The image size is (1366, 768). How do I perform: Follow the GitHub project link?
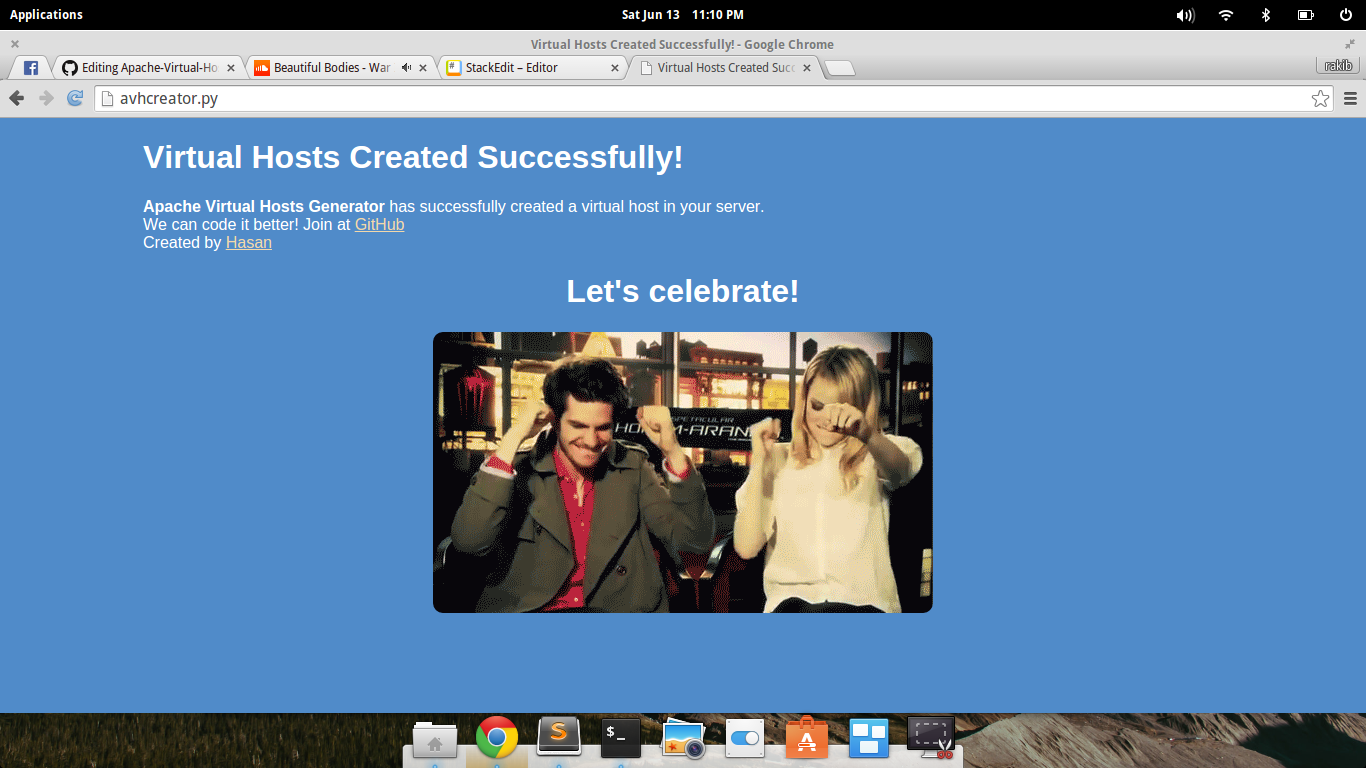379,224
